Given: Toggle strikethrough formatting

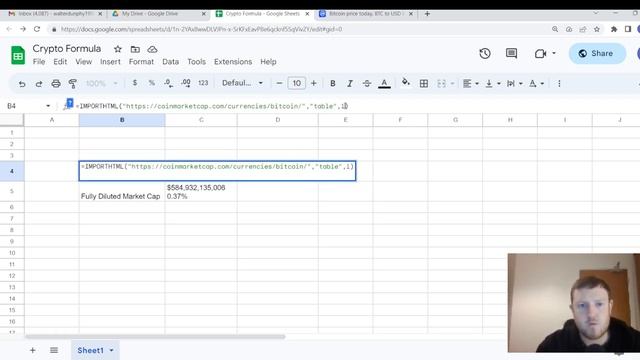Looking at the screenshot, I should click(x=367, y=83).
